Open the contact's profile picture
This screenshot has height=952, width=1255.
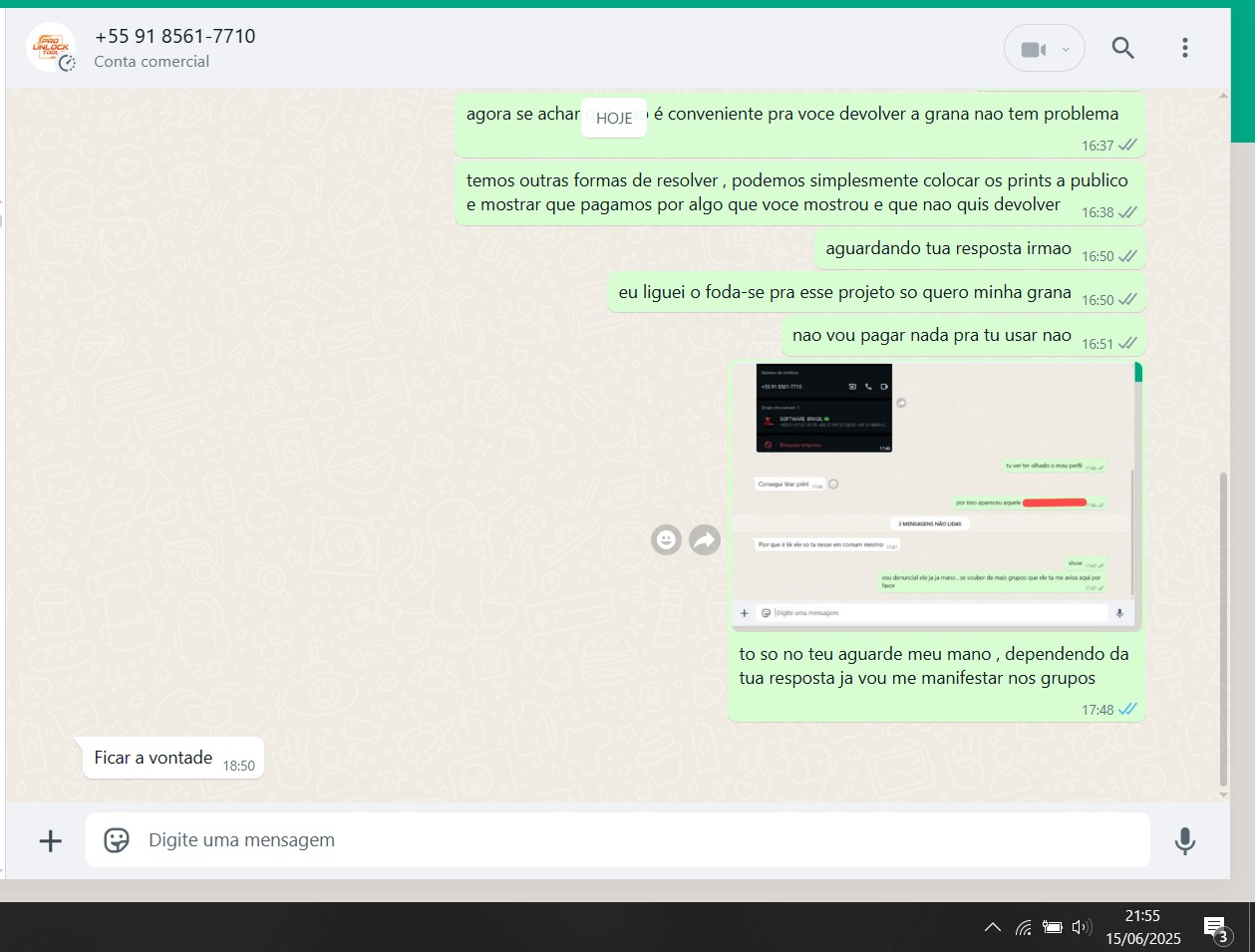click(51, 47)
